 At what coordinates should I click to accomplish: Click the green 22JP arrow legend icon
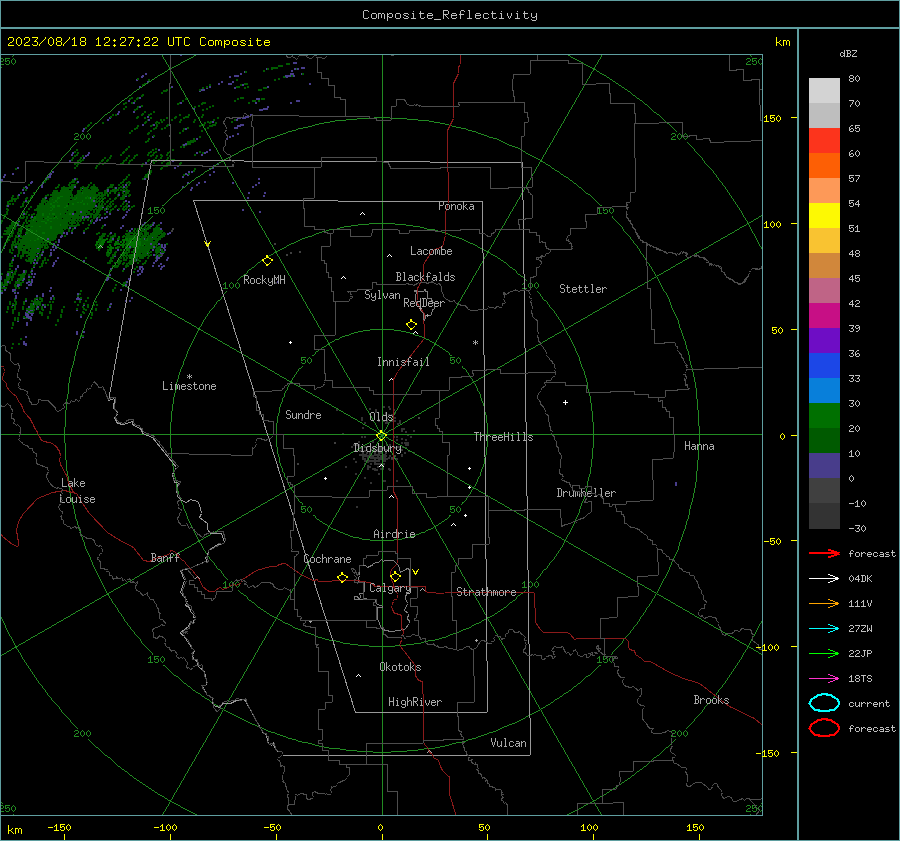(824, 653)
